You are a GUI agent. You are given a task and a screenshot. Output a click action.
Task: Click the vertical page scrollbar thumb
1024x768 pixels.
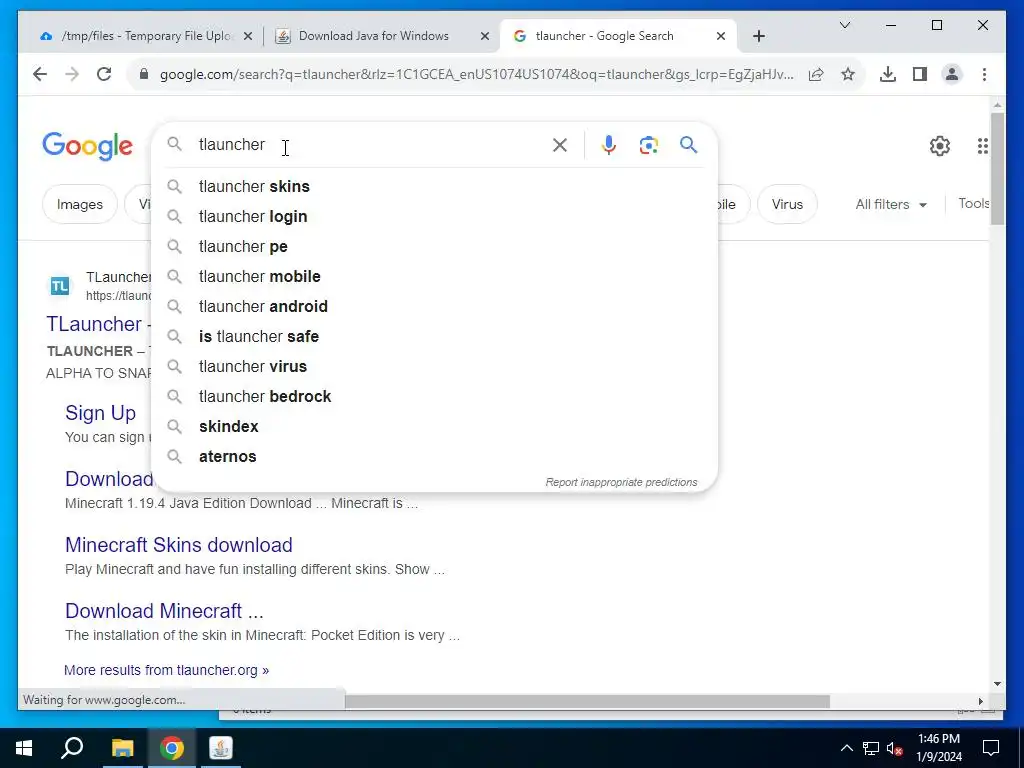(x=997, y=169)
